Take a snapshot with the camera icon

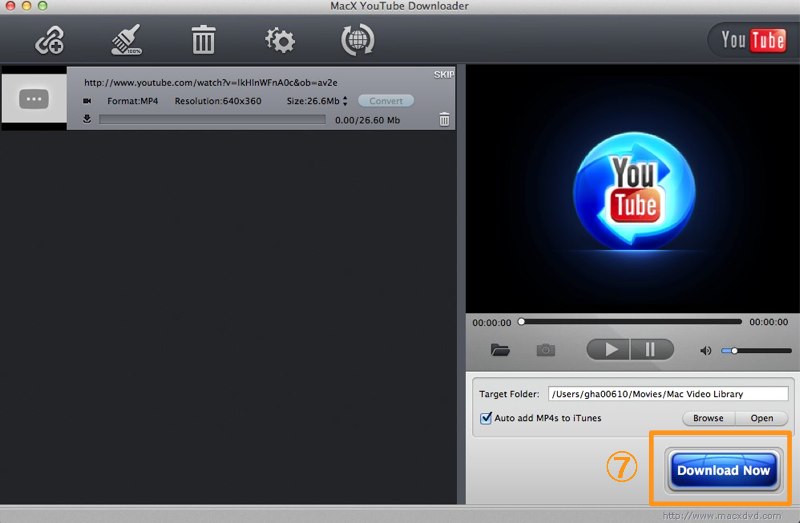545,350
